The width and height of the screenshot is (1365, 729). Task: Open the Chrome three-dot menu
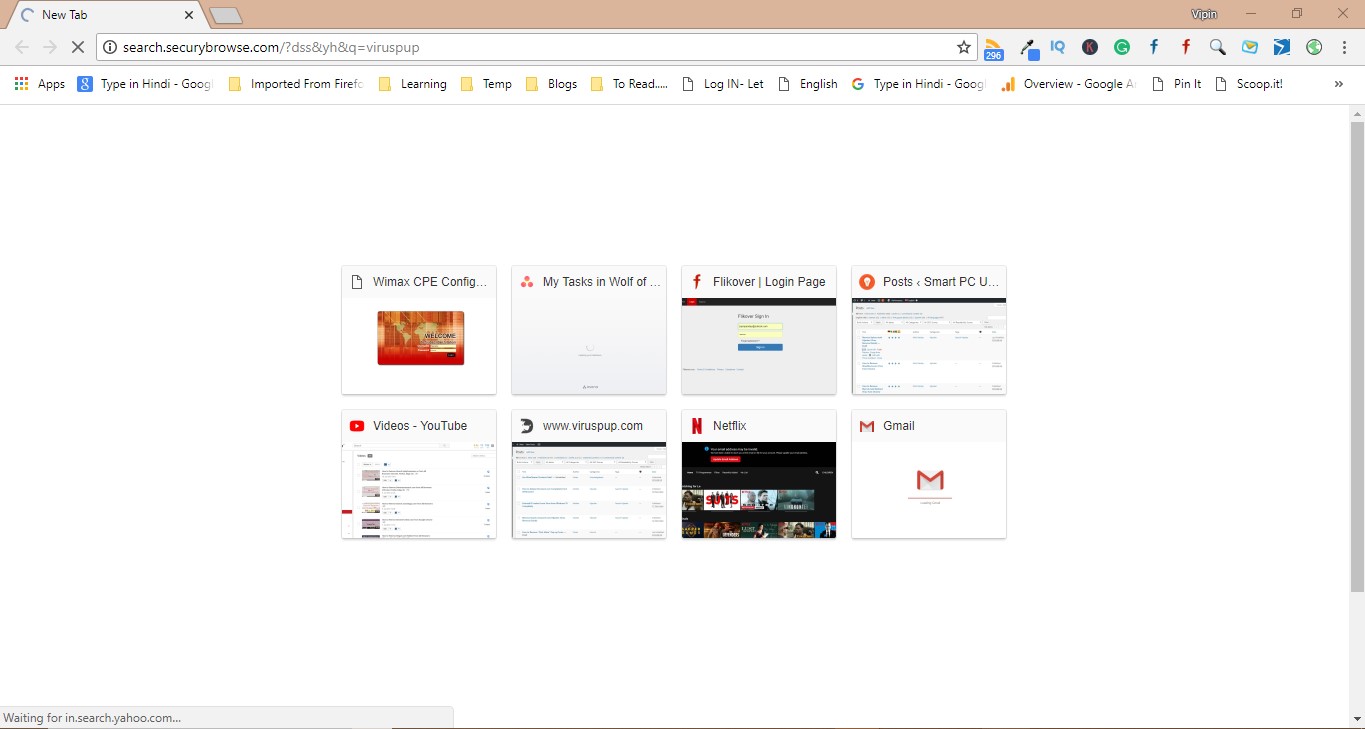(x=1345, y=47)
